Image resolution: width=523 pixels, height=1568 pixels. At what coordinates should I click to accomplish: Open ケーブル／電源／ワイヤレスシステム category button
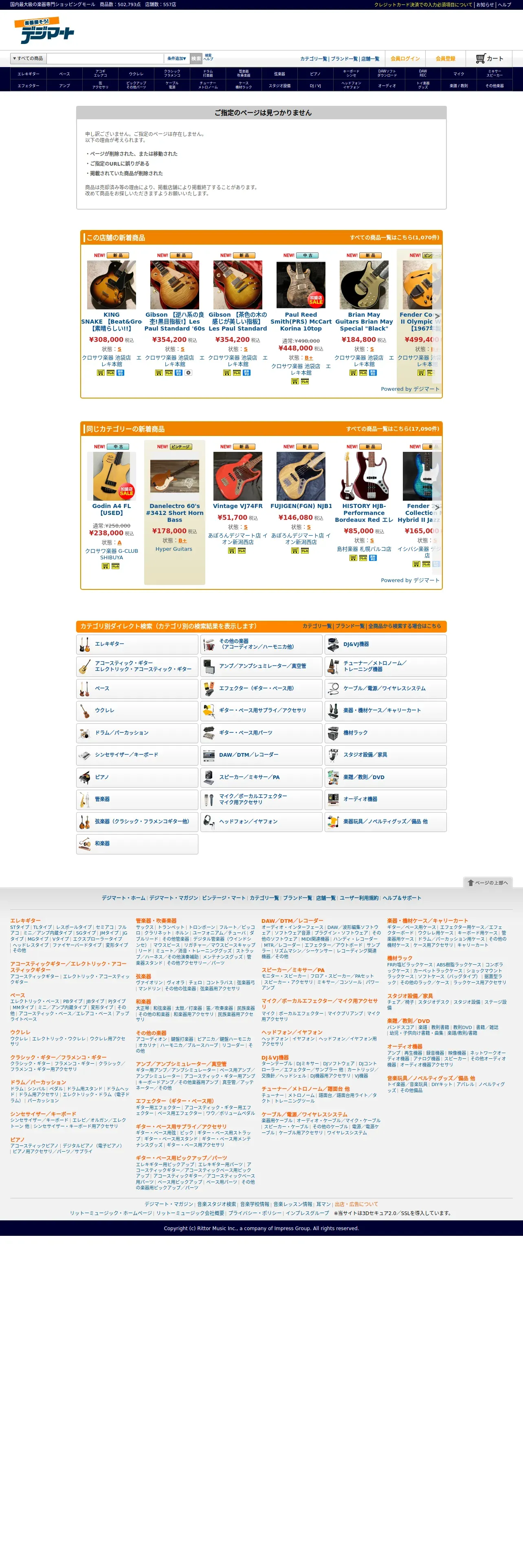coord(385,688)
